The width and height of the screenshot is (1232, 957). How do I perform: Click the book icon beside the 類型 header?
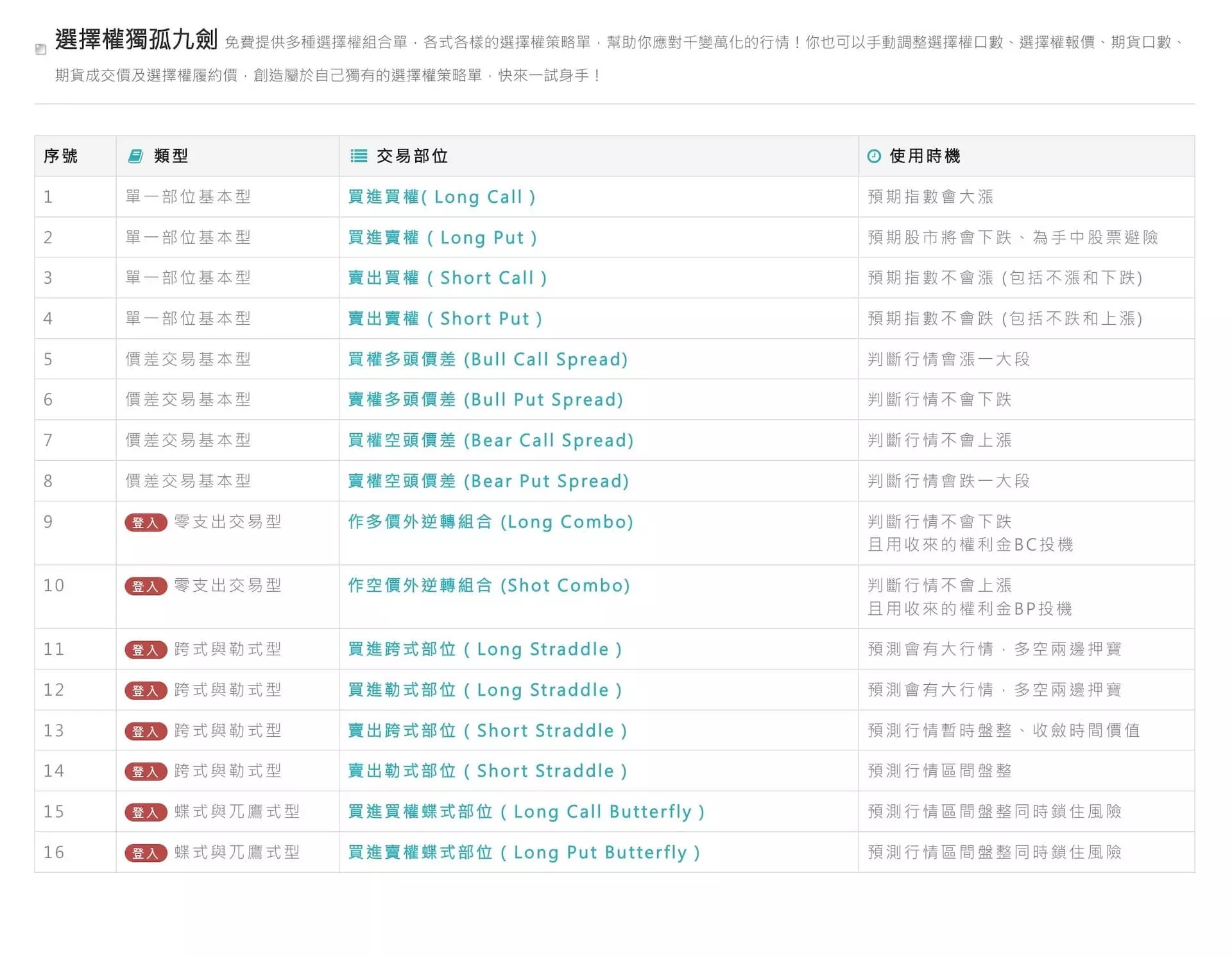(135, 155)
